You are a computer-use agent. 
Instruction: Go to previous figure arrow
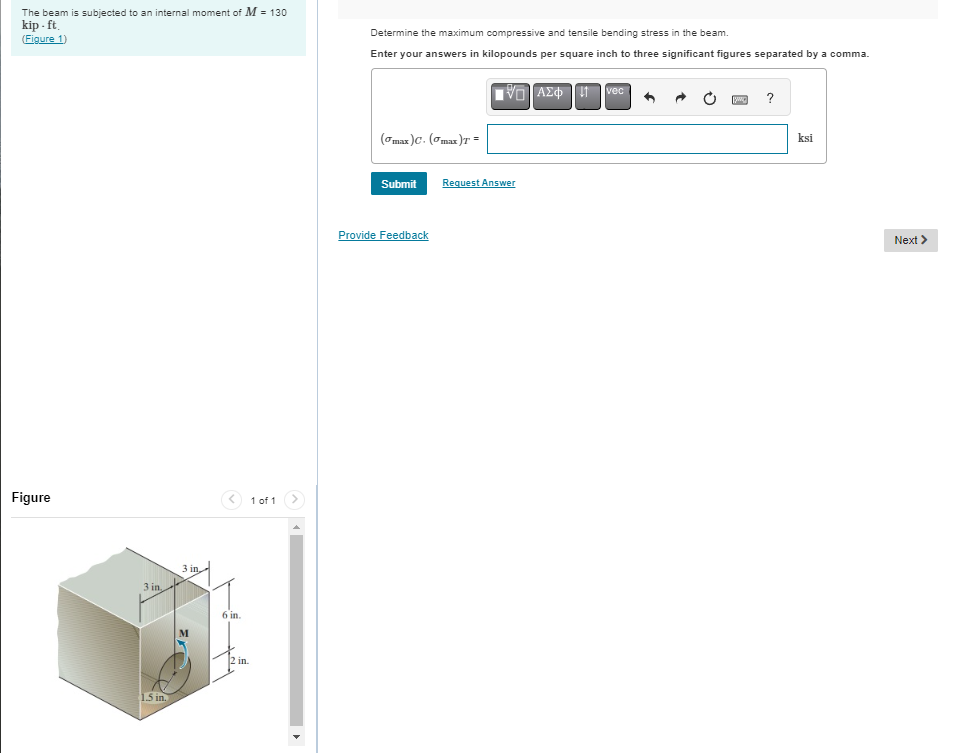(x=231, y=500)
